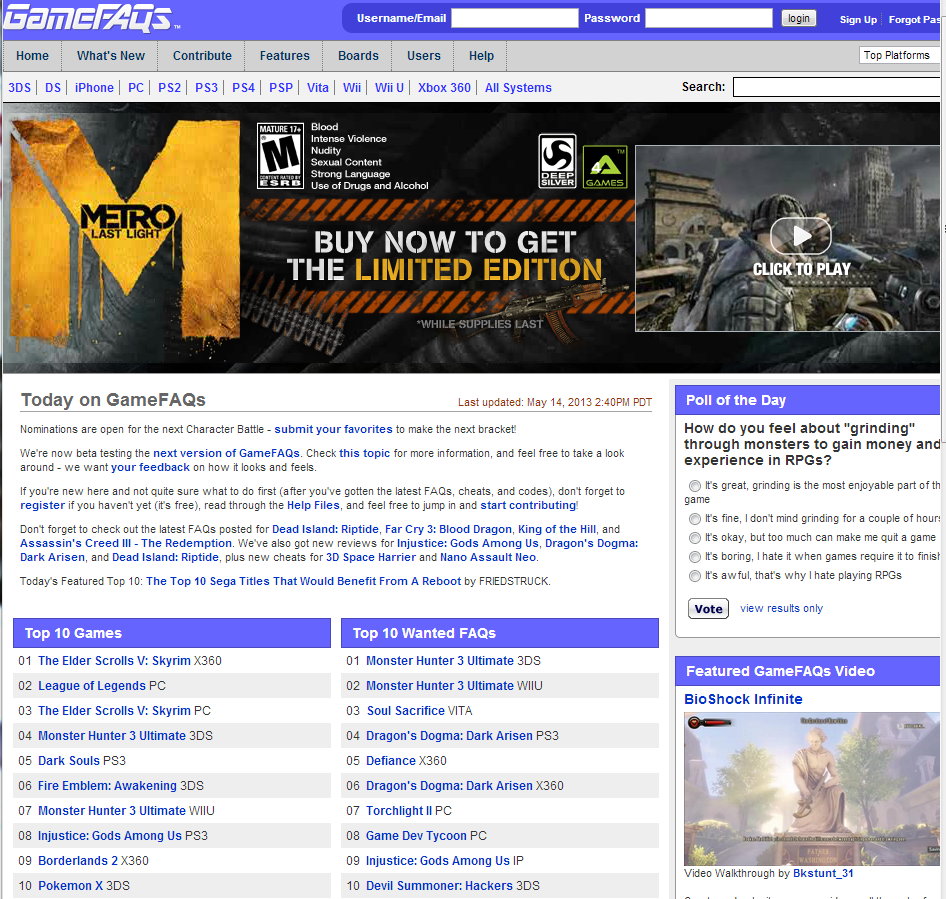Open the Top Platforms dropdown
The width and height of the screenshot is (946, 899).
point(899,55)
